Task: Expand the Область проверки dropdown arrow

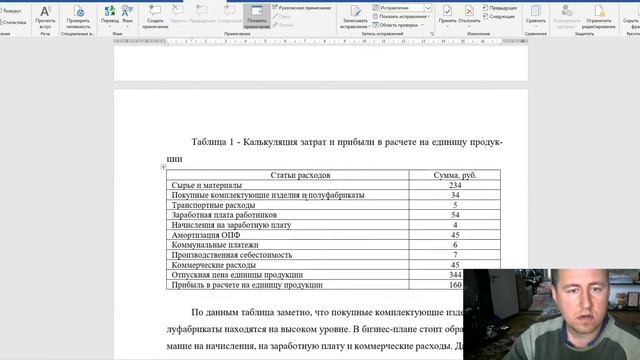Action: [x=422, y=25]
